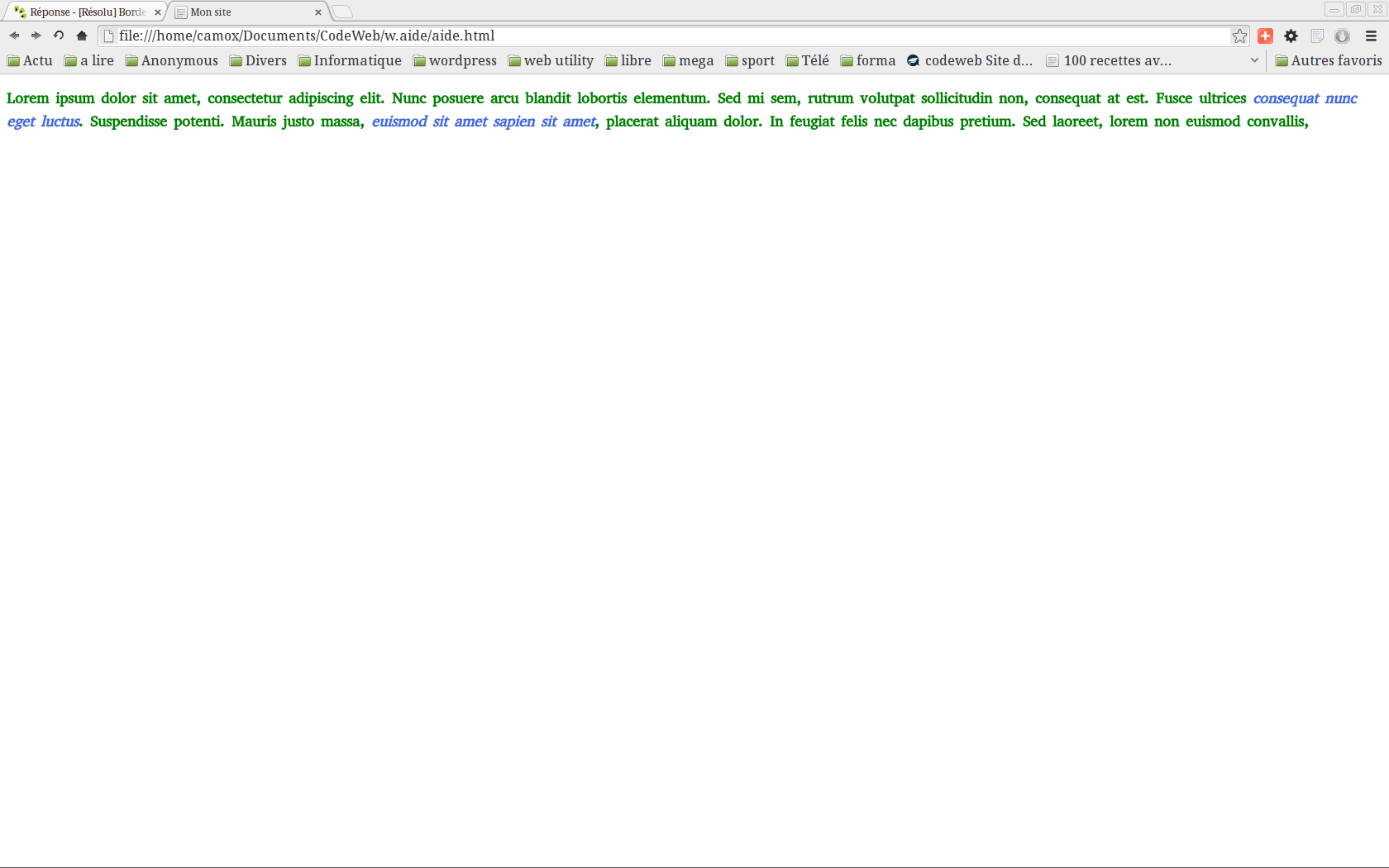Open the forma bookmarks folder

point(868,60)
